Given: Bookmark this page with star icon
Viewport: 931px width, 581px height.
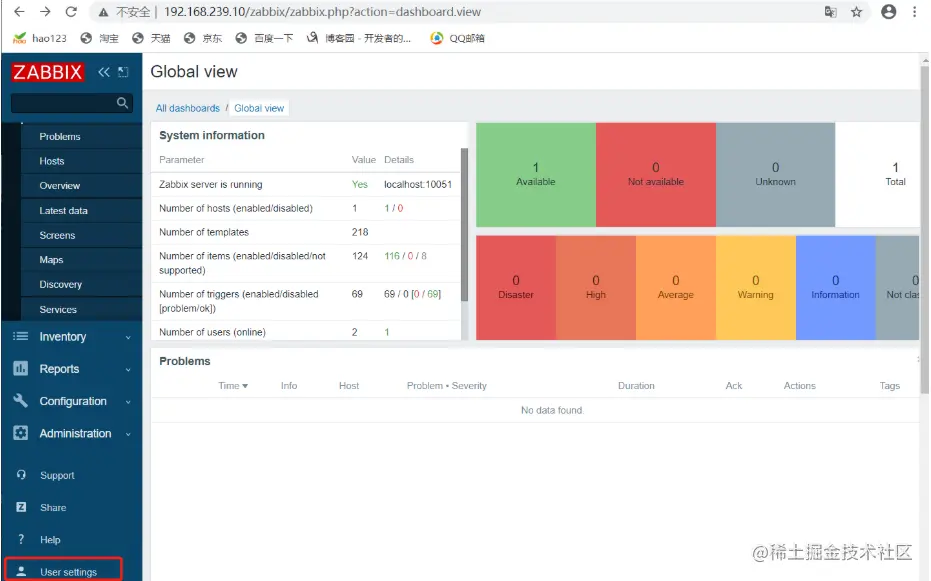Looking at the screenshot, I should pos(856,12).
